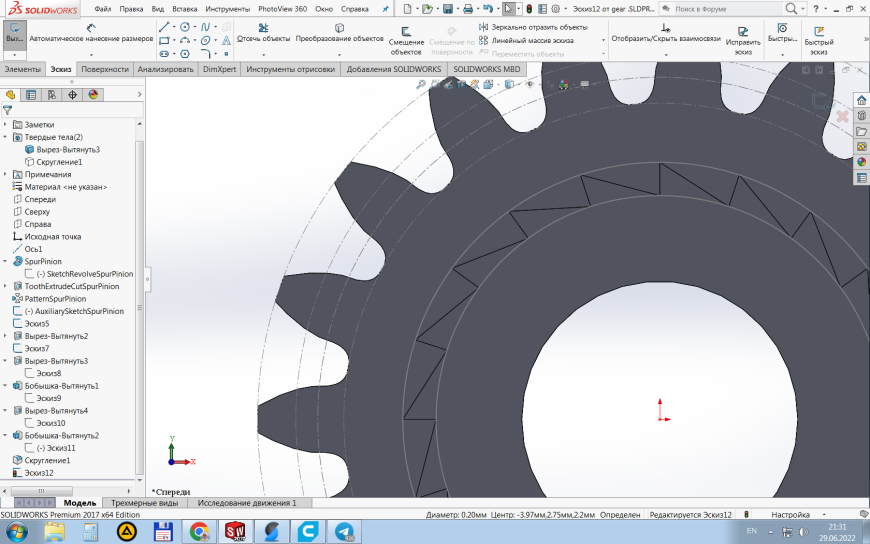Screen dimensions: 870x544
Task: Open the Options gear in top toolbar
Action: point(555,9)
